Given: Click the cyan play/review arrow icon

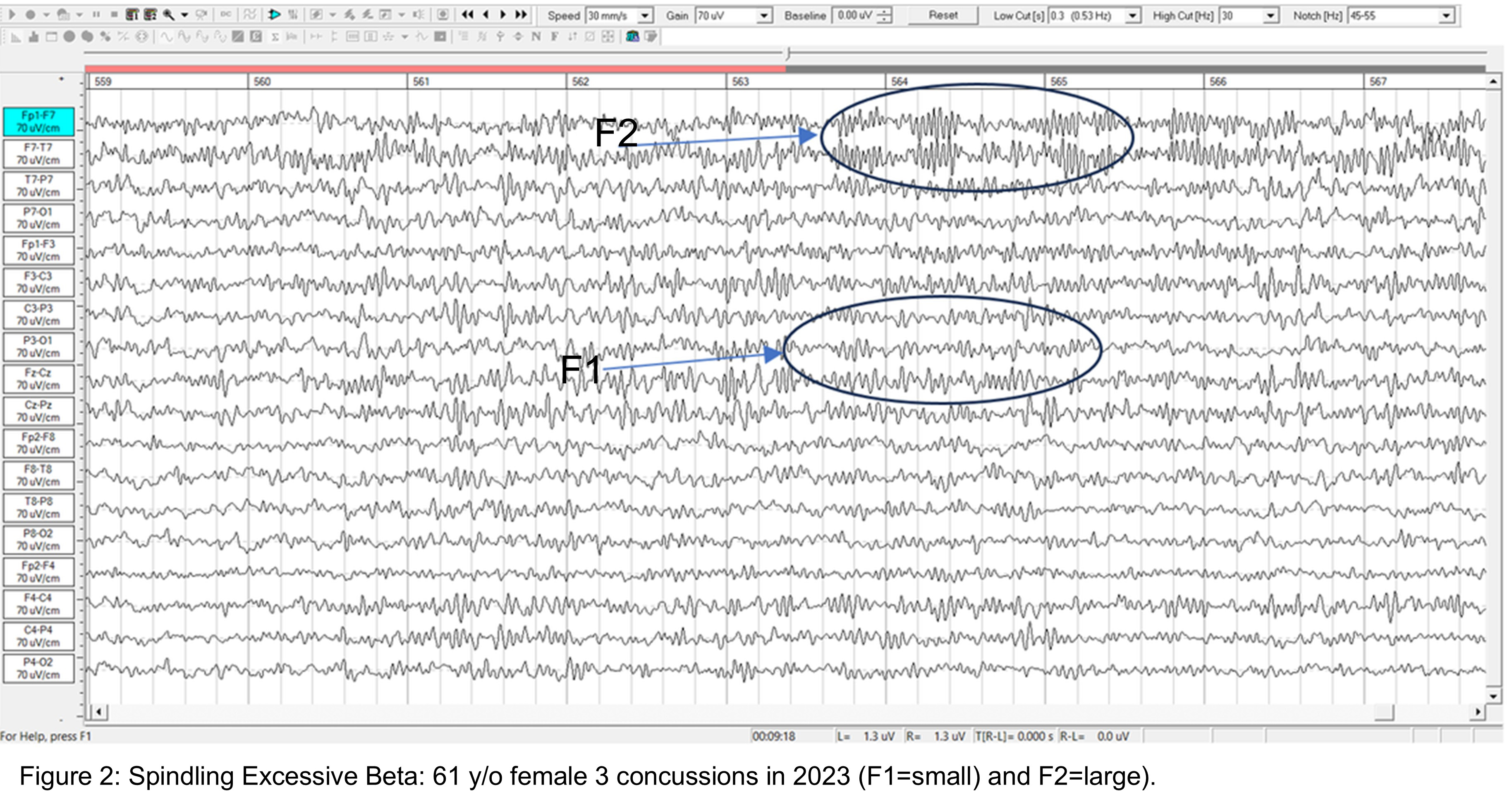Looking at the screenshot, I should point(273,14).
